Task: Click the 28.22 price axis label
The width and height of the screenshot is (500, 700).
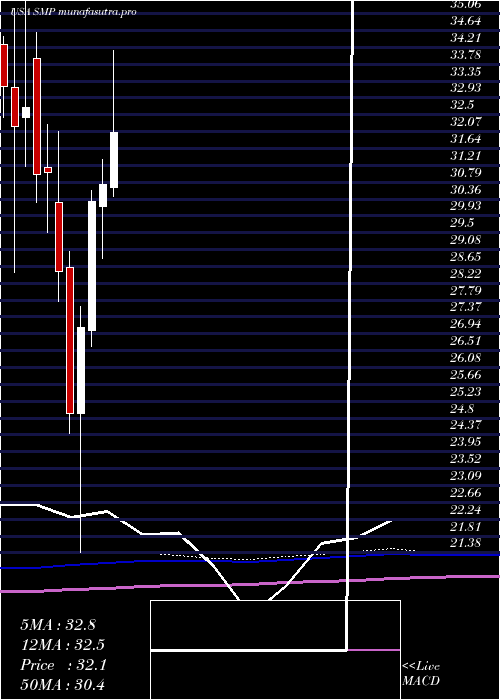Action: click(x=466, y=274)
